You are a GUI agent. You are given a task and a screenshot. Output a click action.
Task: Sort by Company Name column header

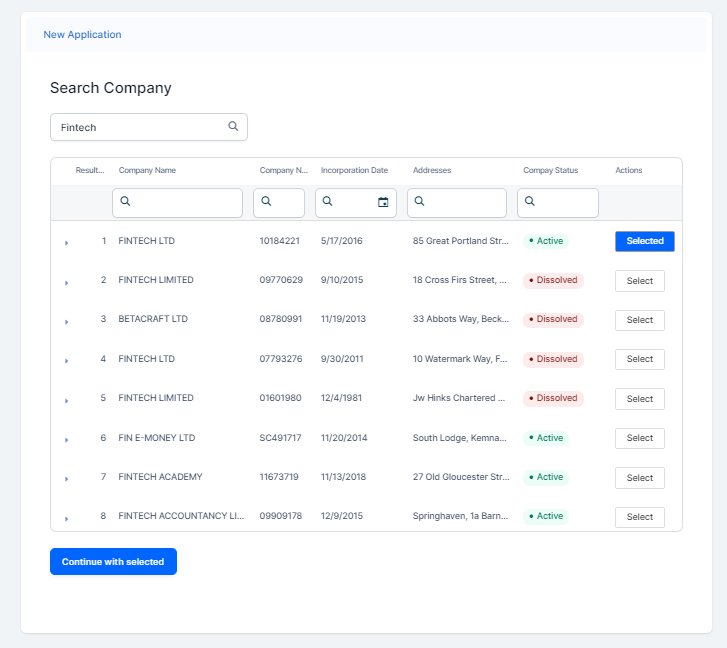point(147,171)
